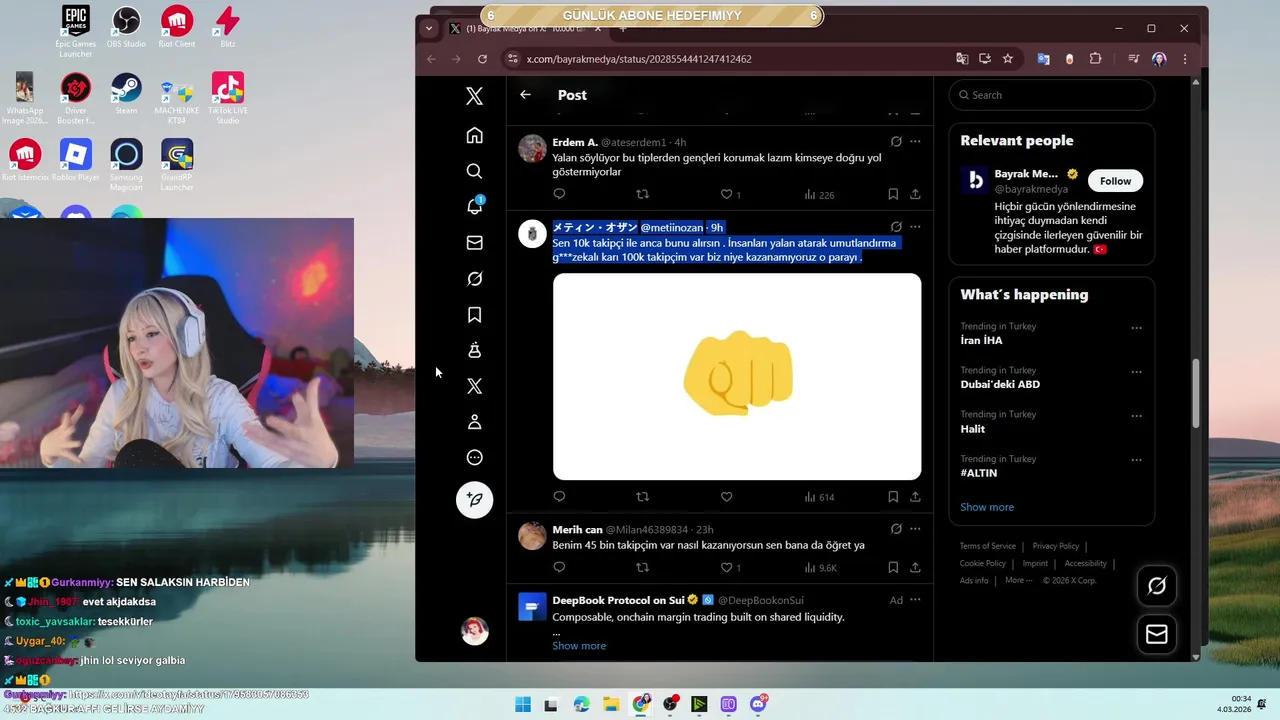Open Chrome three-dot menu
Image resolution: width=1280 pixels, height=720 pixels.
(1184, 59)
